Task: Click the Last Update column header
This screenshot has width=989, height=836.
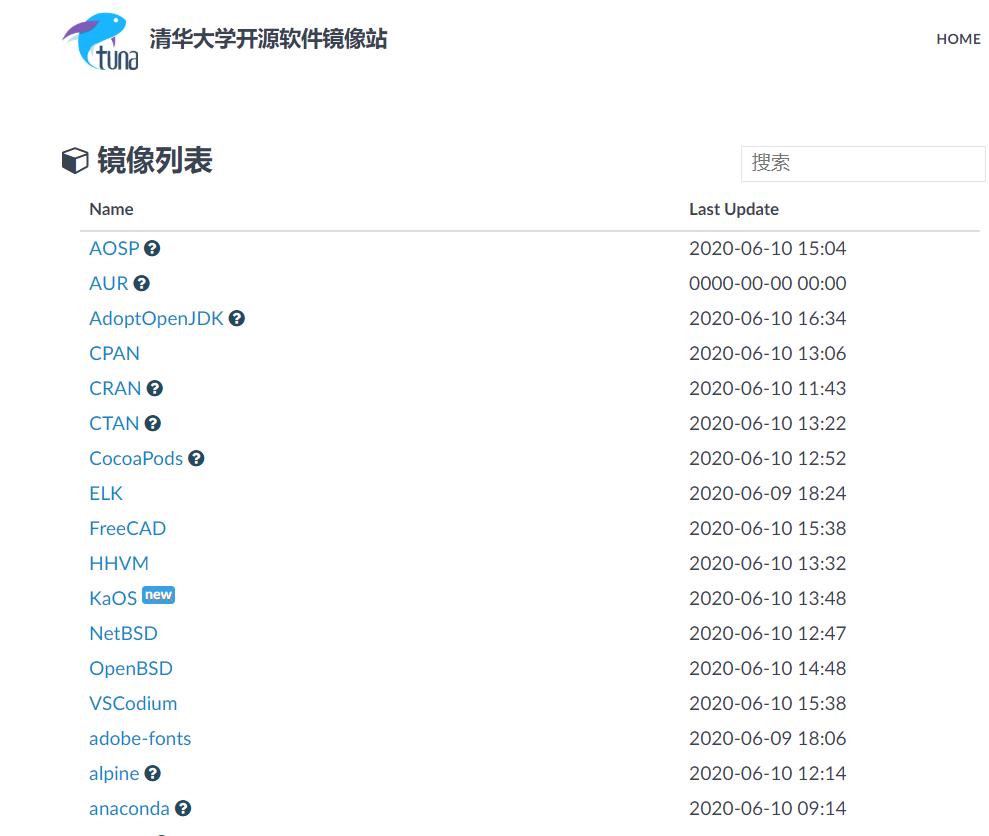Action: 734,209
